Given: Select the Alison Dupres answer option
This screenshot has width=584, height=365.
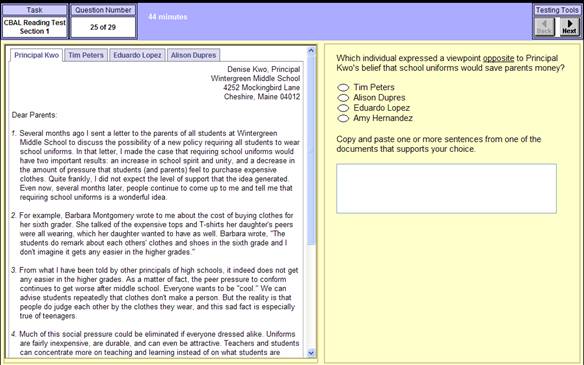Looking at the screenshot, I should point(343,98).
